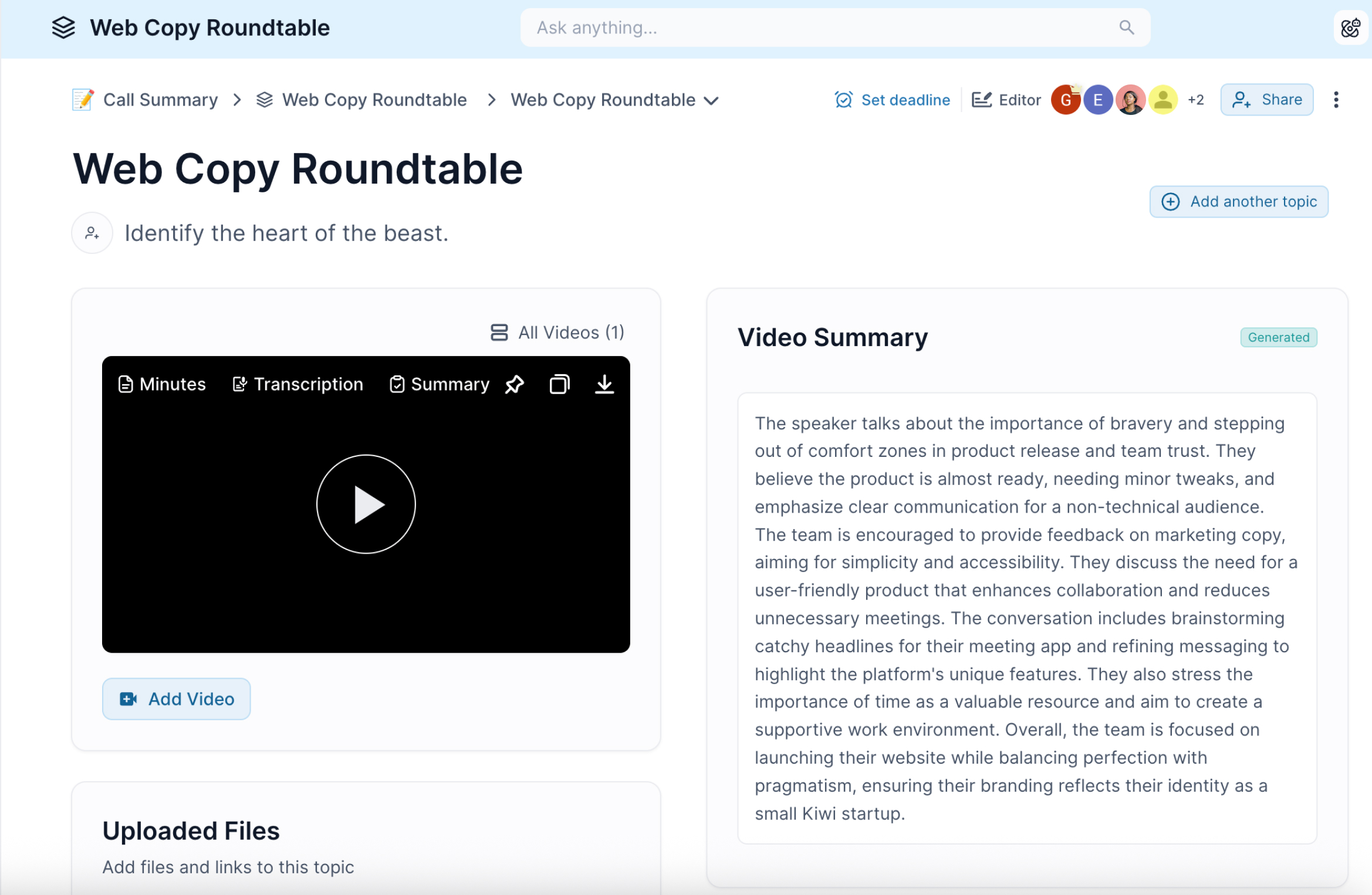Click the search magnifier in the top bar
The height and width of the screenshot is (895, 1372).
click(x=1127, y=28)
